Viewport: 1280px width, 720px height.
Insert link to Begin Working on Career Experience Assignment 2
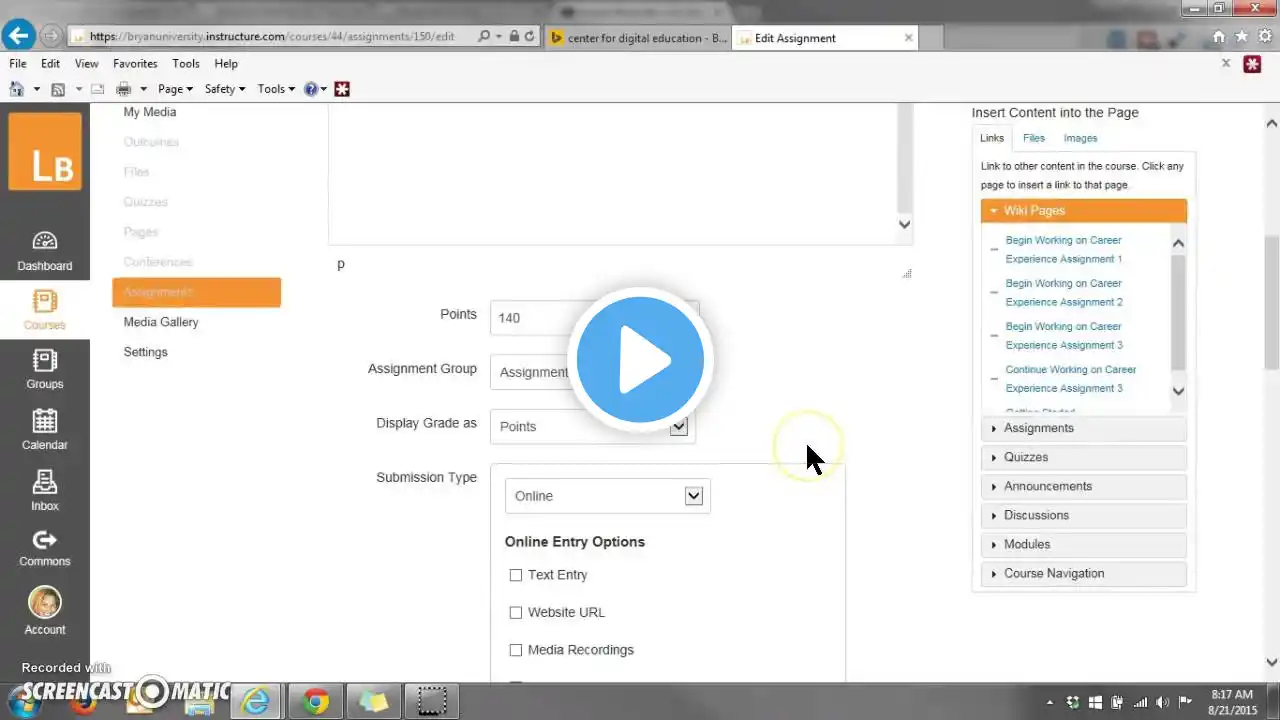coord(1064,292)
